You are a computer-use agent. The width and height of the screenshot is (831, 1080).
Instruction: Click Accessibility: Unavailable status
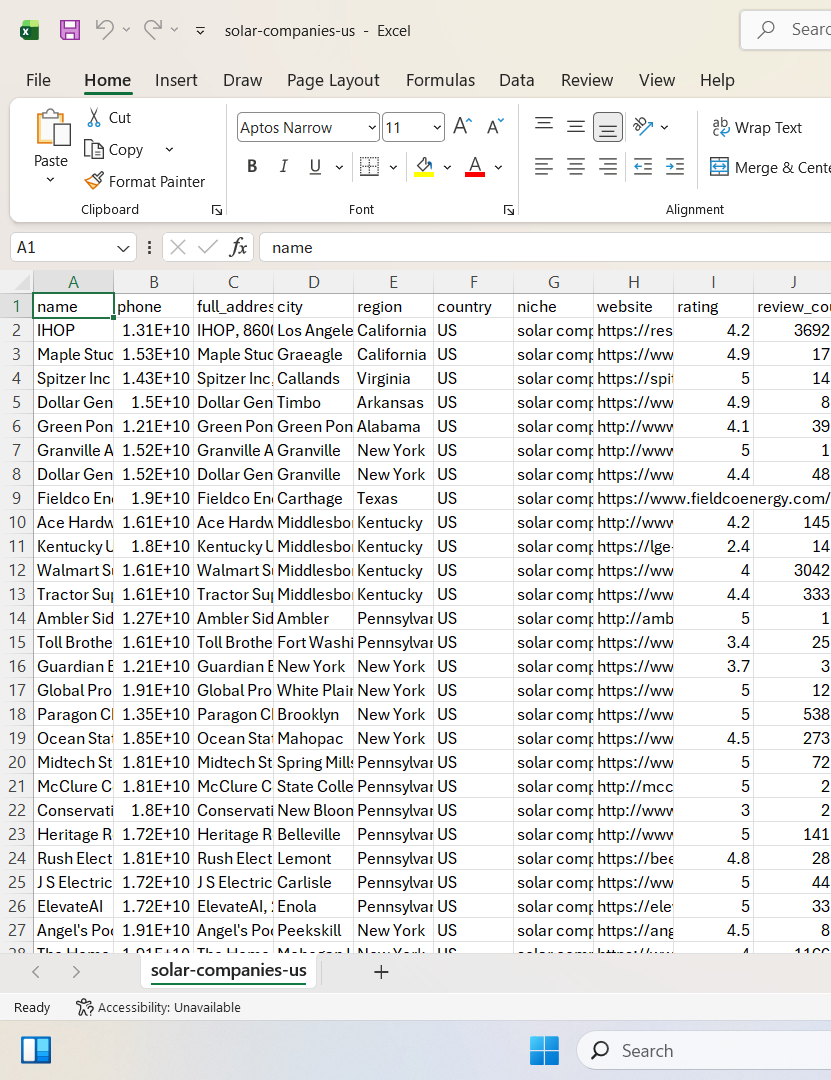click(x=158, y=1008)
